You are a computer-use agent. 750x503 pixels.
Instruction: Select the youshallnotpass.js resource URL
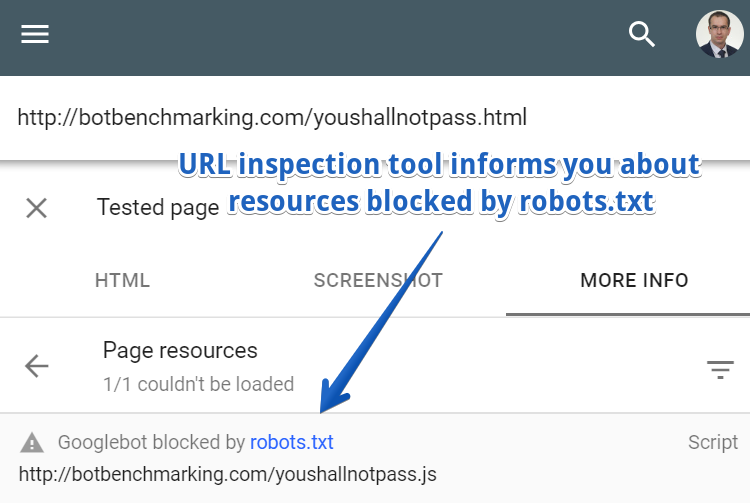point(227,473)
